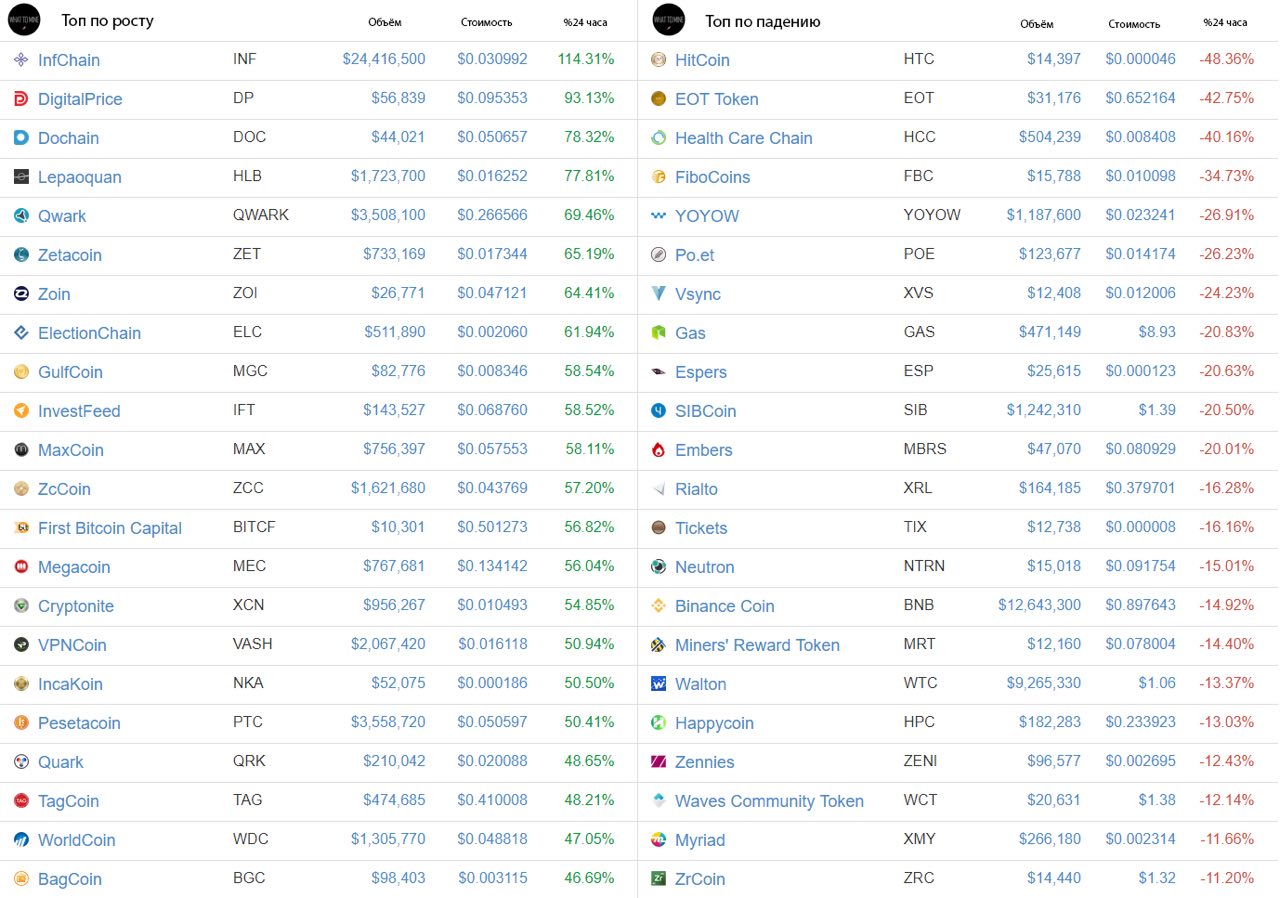
Task: Open the Rialto link
Action: click(696, 489)
